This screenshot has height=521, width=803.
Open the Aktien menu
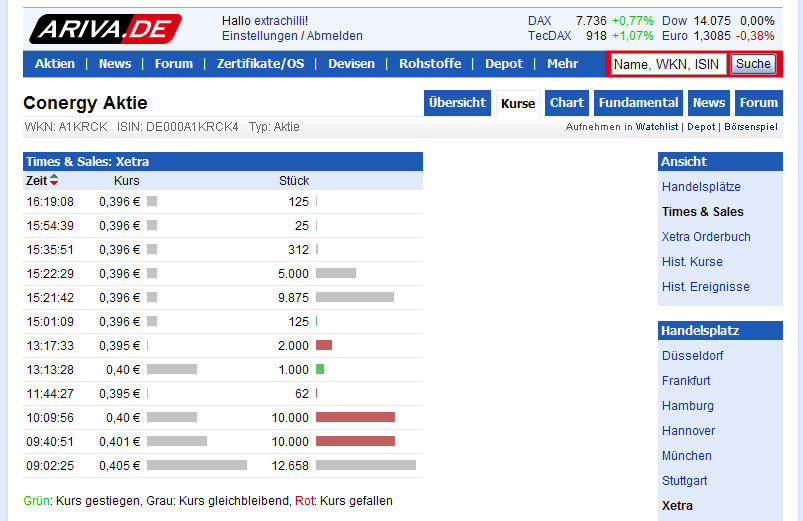point(55,64)
